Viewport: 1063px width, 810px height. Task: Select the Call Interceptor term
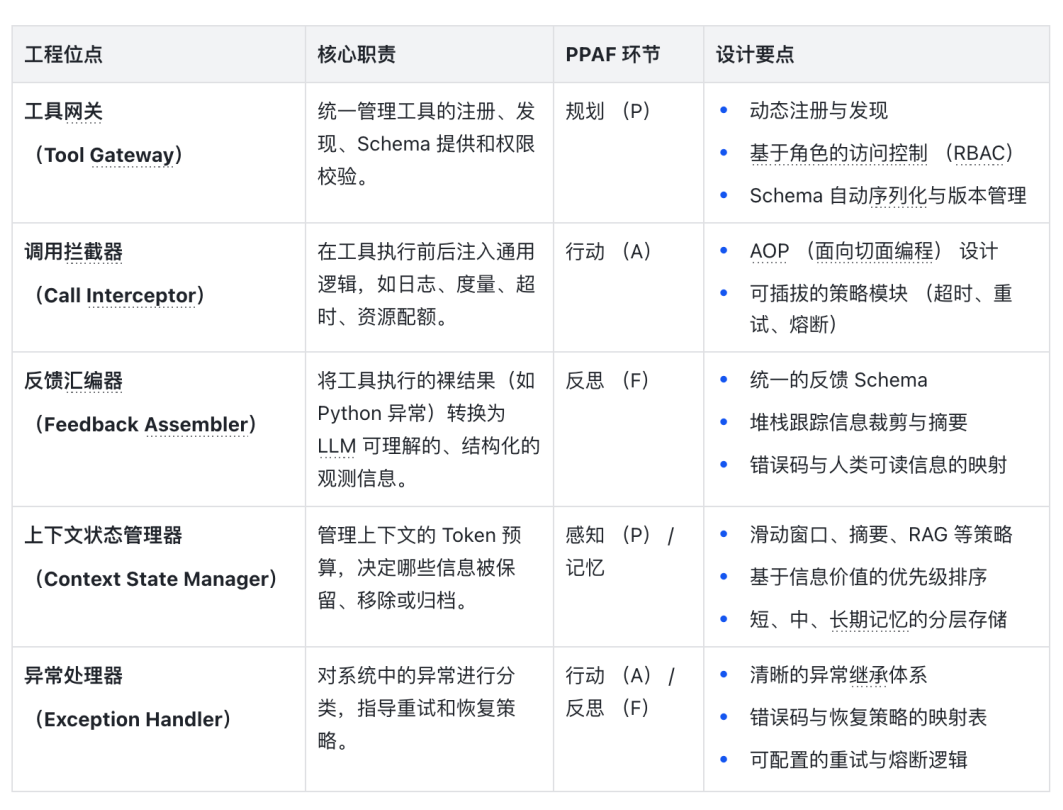point(119,296)
